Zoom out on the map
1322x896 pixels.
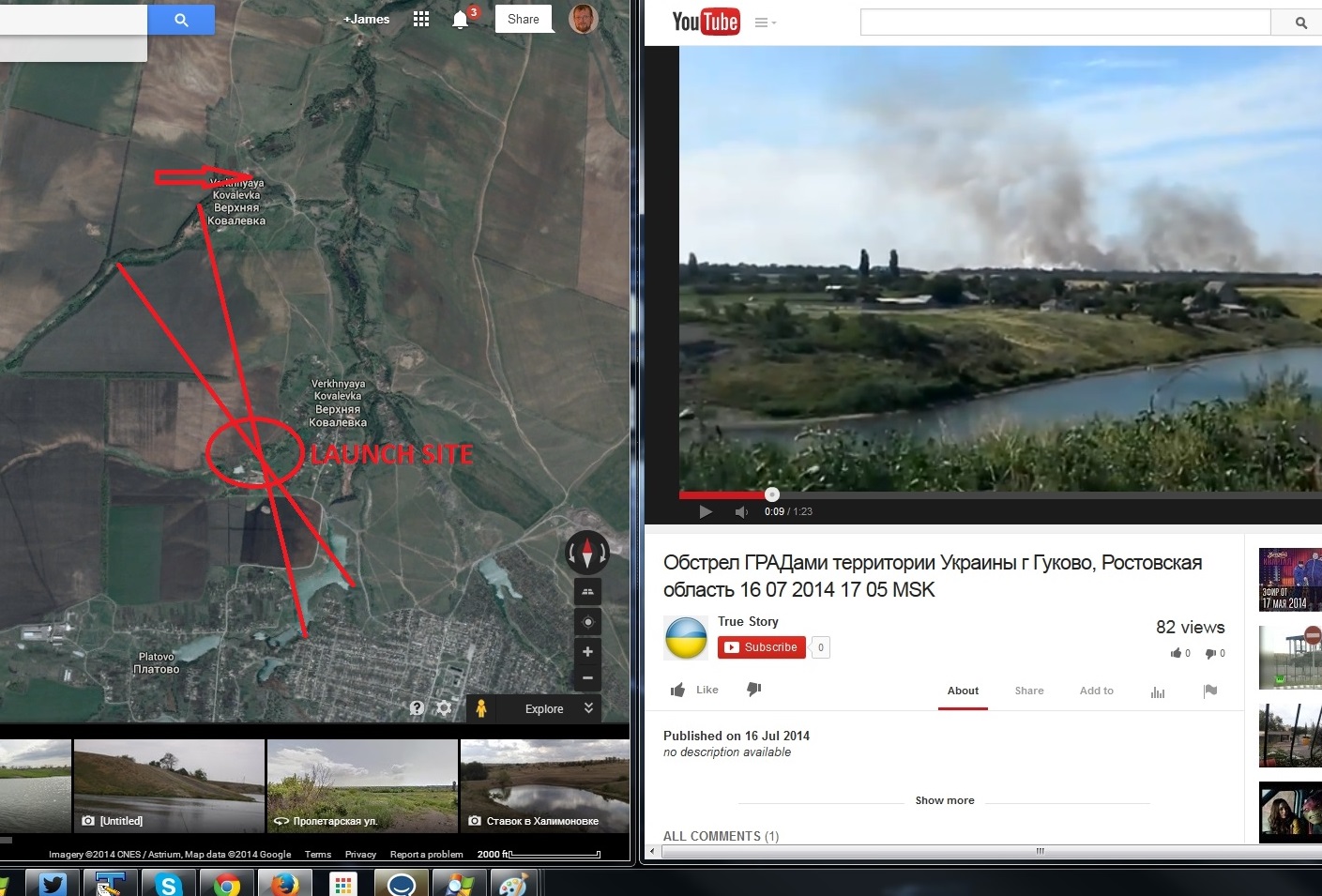click(587, 677)
